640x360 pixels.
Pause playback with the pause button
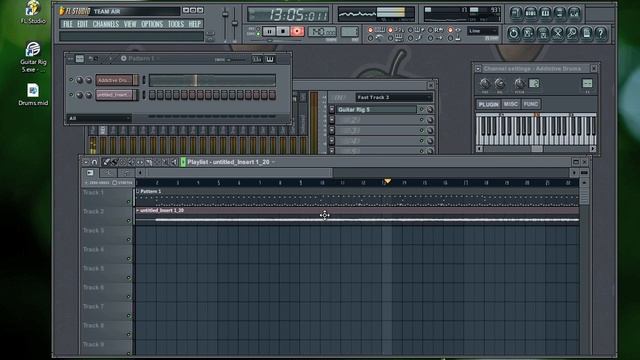pos(269,31)
